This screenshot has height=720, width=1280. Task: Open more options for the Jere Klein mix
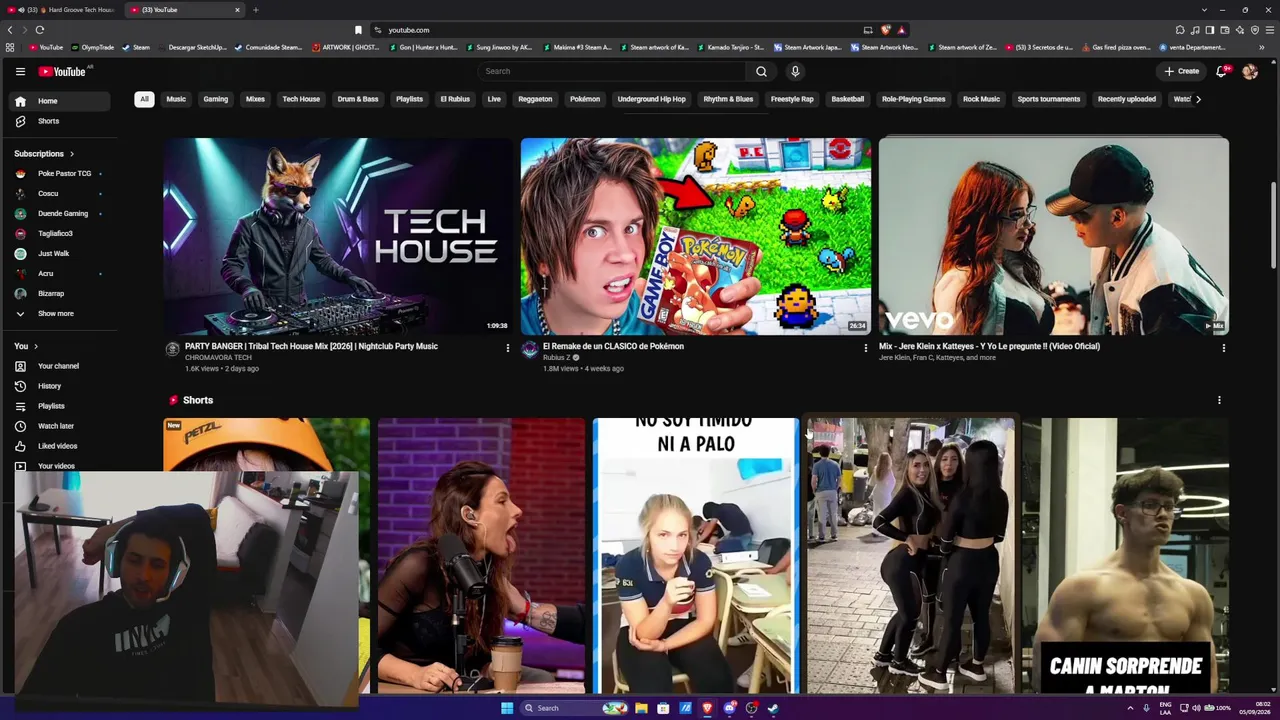1223,348
